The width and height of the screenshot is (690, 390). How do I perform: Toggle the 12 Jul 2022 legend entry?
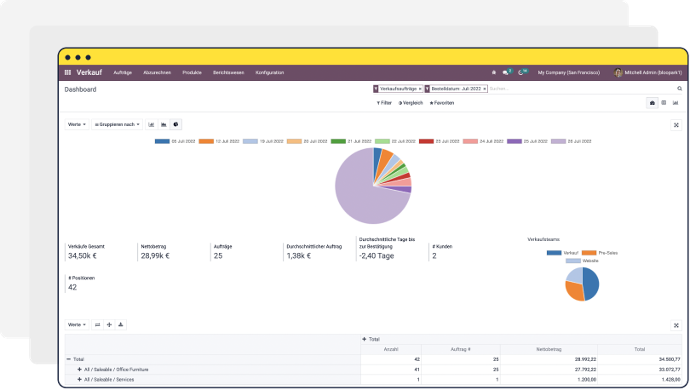219,142
